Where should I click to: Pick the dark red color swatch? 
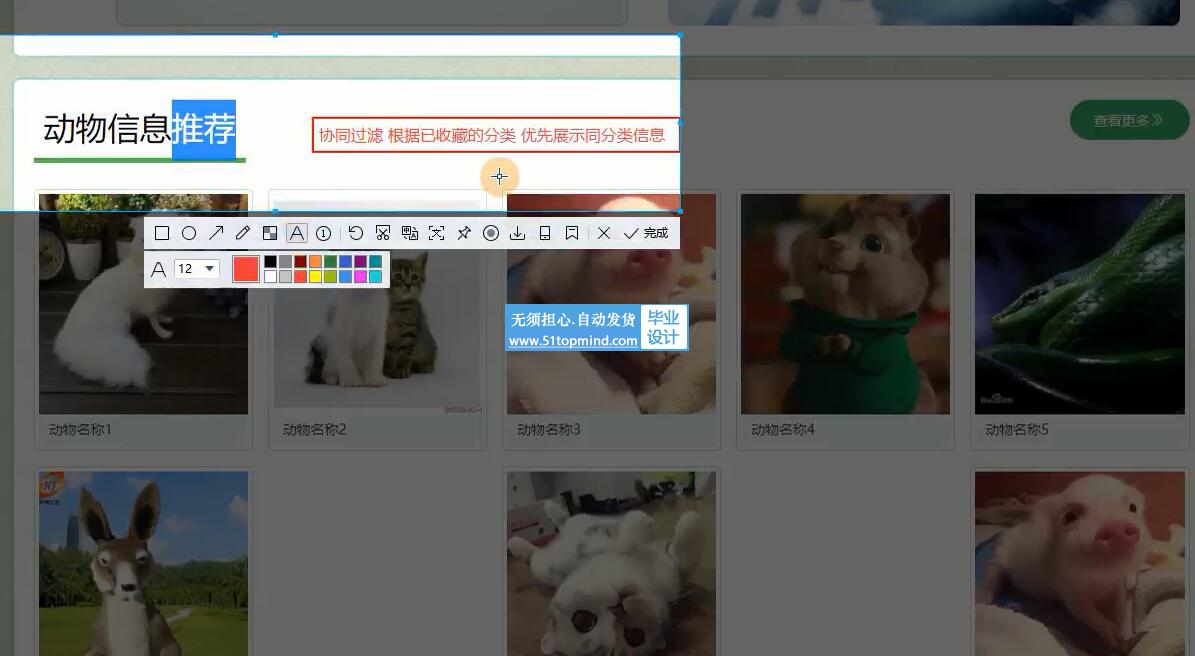click(x=300, y=261)
